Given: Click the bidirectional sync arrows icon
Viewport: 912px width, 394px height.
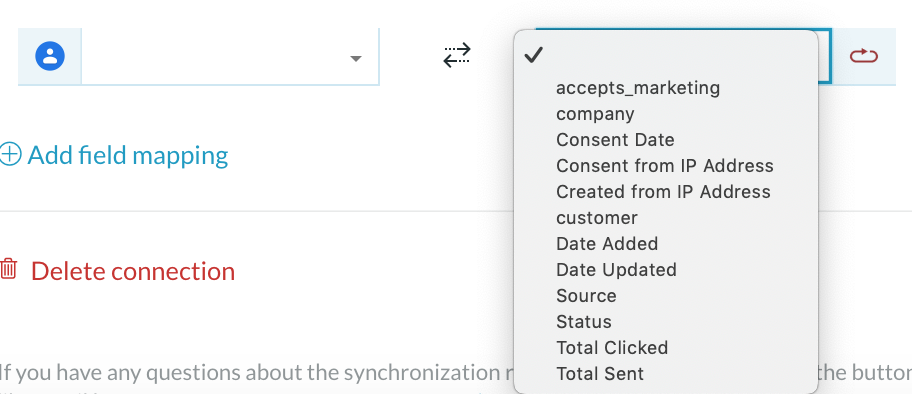Looking at the screenshot, I should click(x=457, y=55).
